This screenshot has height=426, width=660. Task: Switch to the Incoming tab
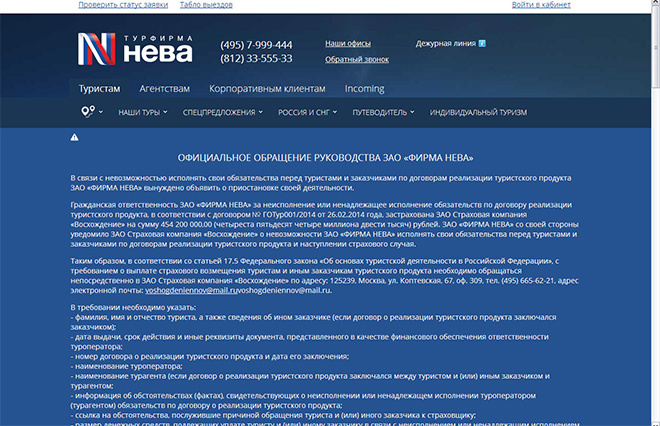[365, 89]
